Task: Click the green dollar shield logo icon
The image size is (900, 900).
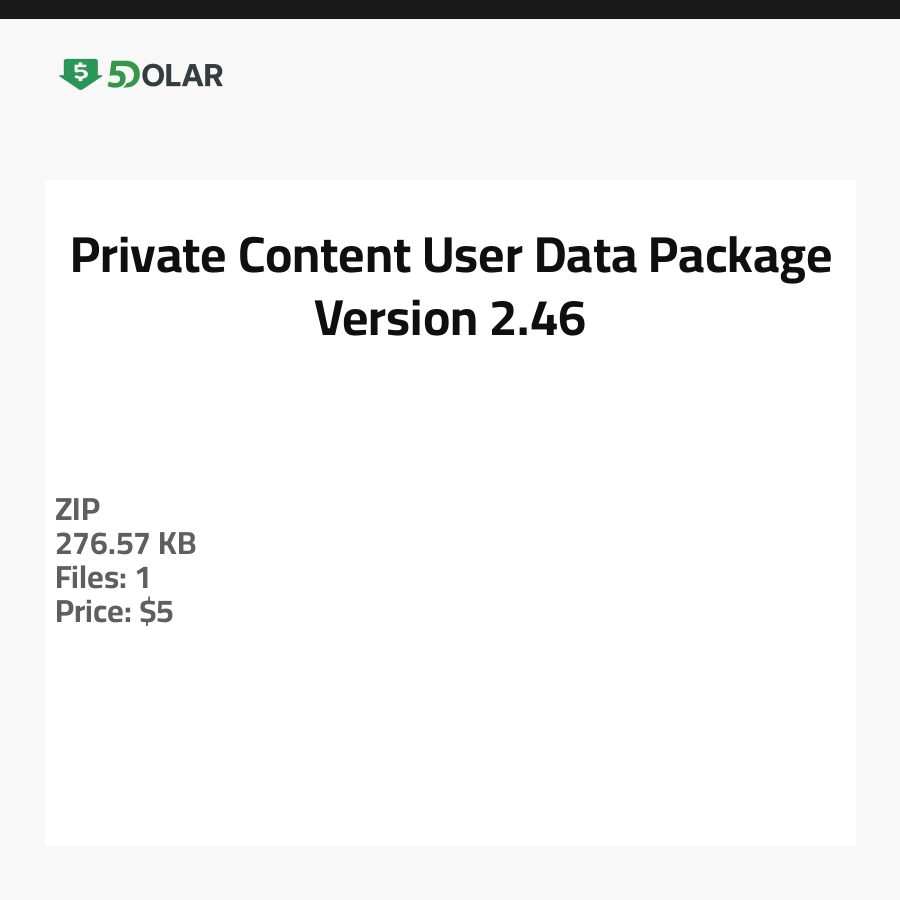Action: [x=80, y=74]
